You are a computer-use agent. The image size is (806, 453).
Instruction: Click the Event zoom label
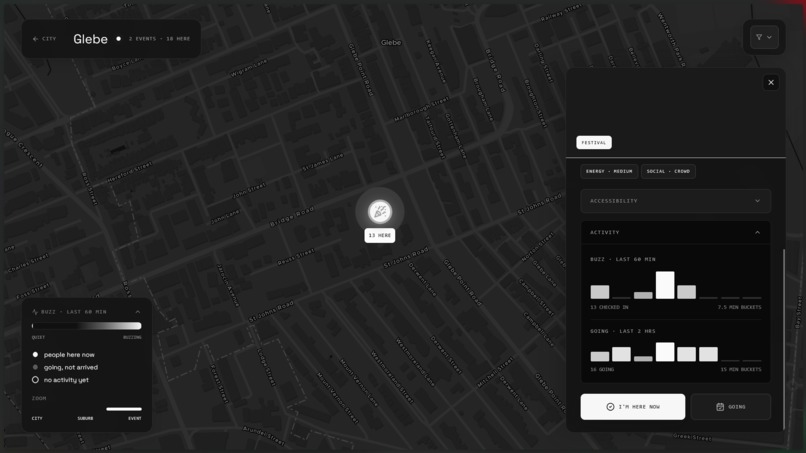point(135,419)
